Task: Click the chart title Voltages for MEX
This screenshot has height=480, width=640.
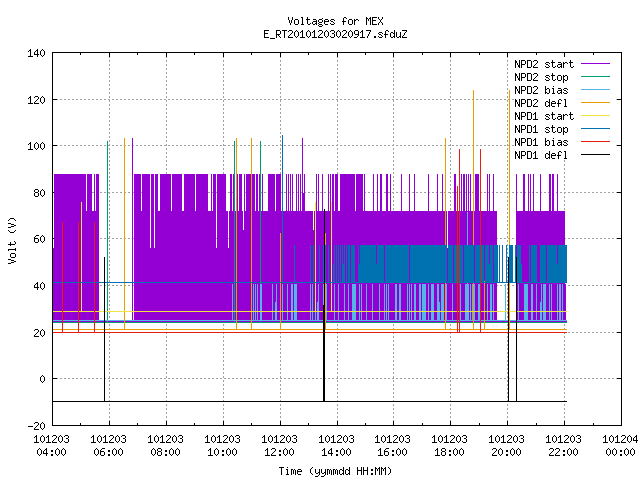Action: click(x=335, y=21)
